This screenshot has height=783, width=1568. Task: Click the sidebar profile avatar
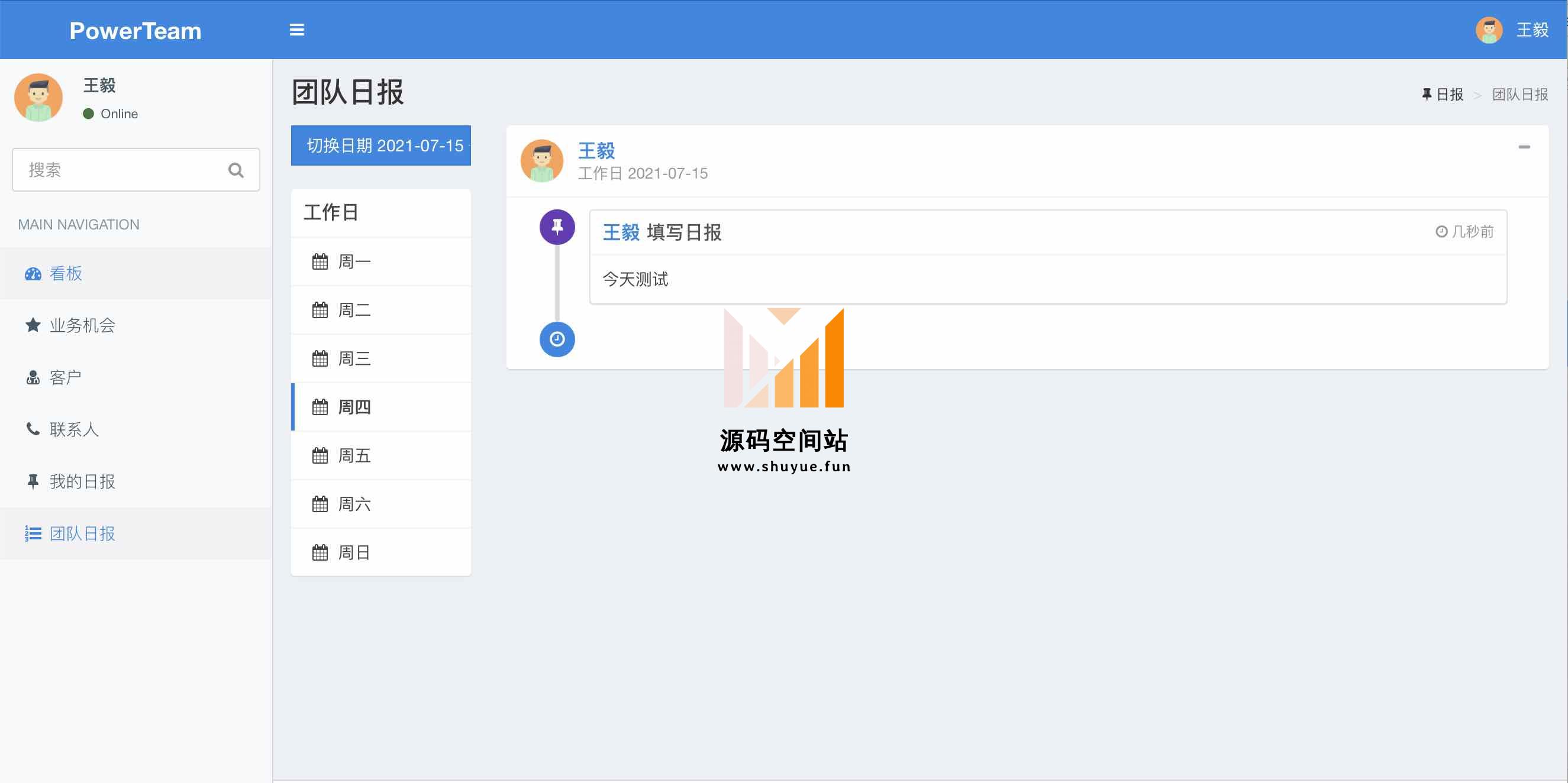point(38,98)
